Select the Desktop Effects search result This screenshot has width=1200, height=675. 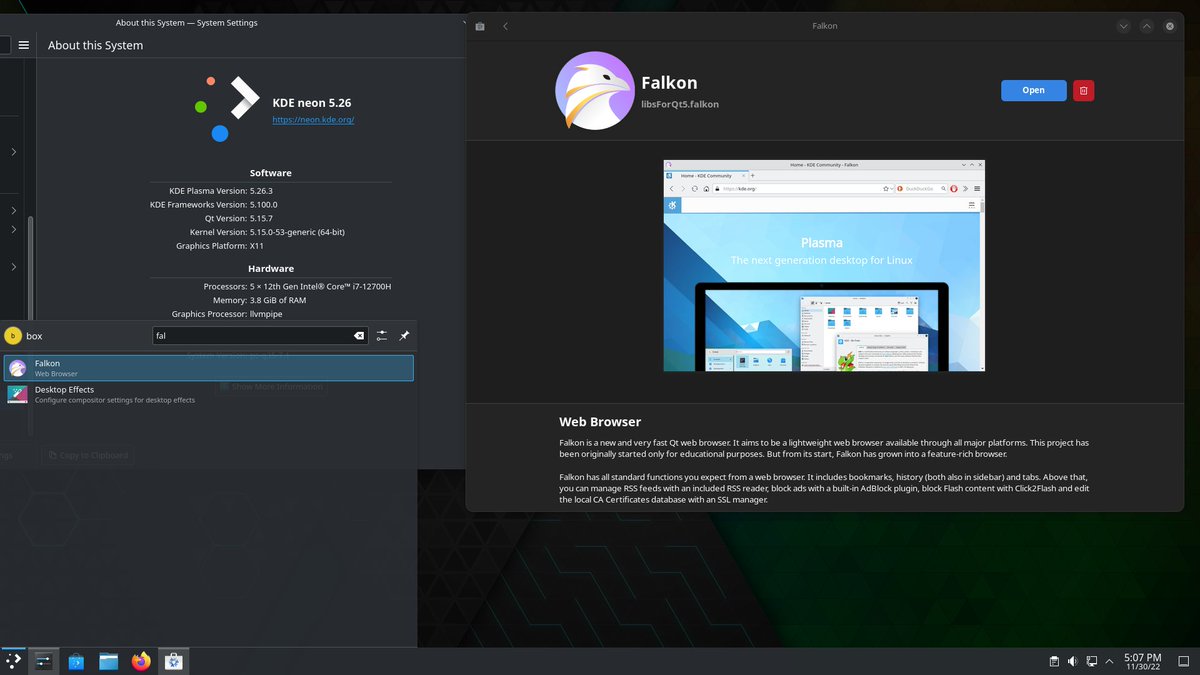[x=208, y=394]
